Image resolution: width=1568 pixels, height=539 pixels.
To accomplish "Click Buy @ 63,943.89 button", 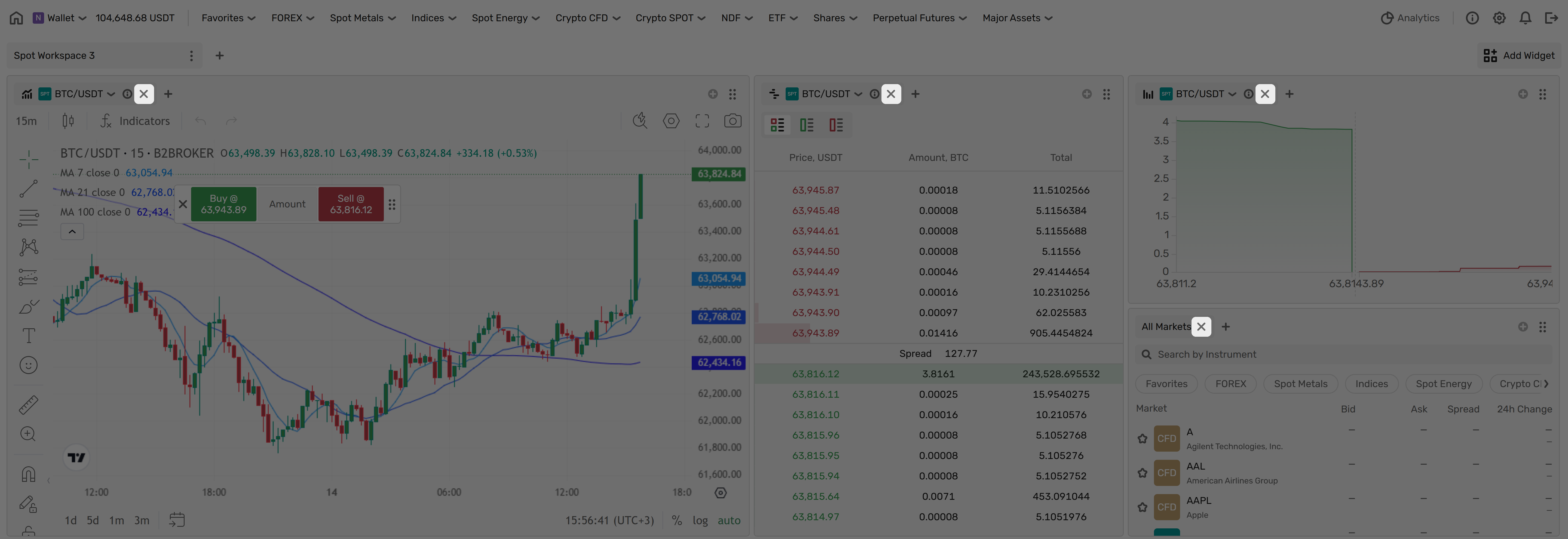I will coord(223,204).
